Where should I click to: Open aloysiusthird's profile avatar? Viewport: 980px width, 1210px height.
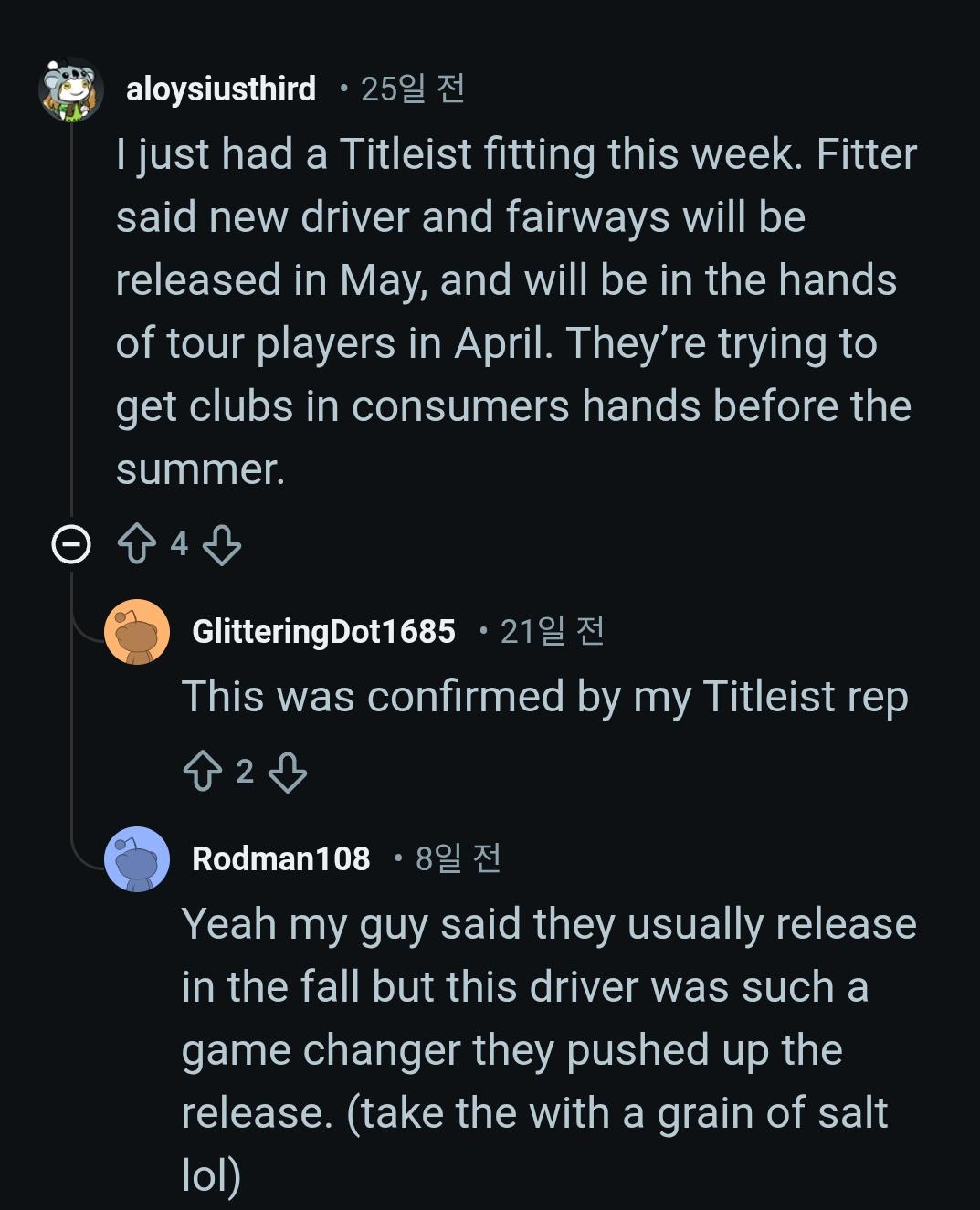point(71,89)
